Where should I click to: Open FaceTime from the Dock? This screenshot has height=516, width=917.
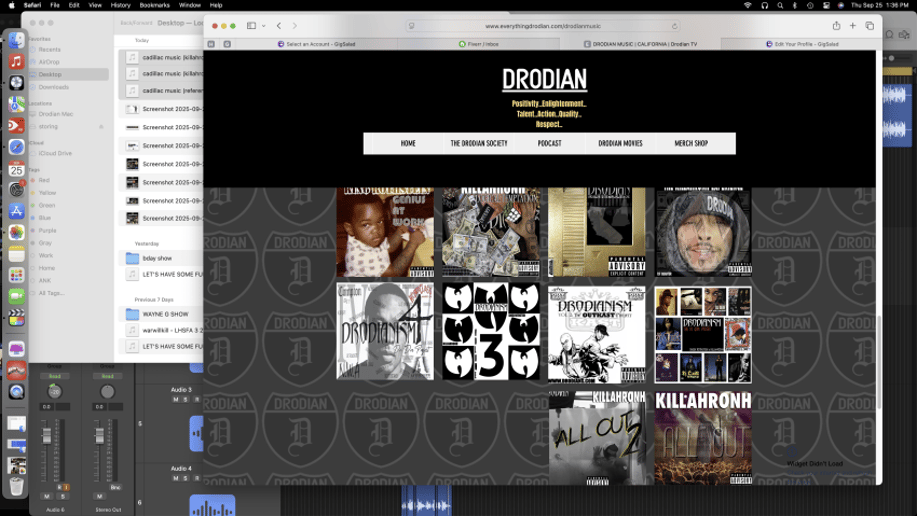pyautogui.click(x=16, y=297)
